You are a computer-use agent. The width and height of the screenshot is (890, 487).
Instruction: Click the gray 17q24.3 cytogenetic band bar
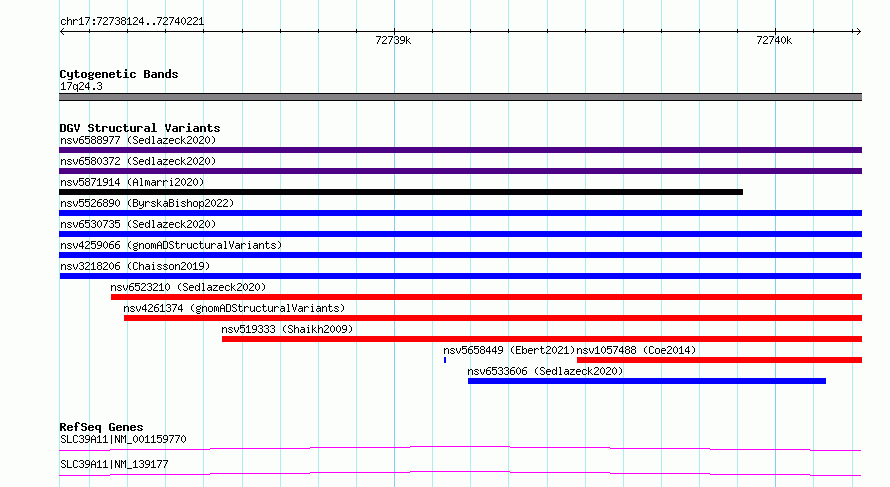460,97
